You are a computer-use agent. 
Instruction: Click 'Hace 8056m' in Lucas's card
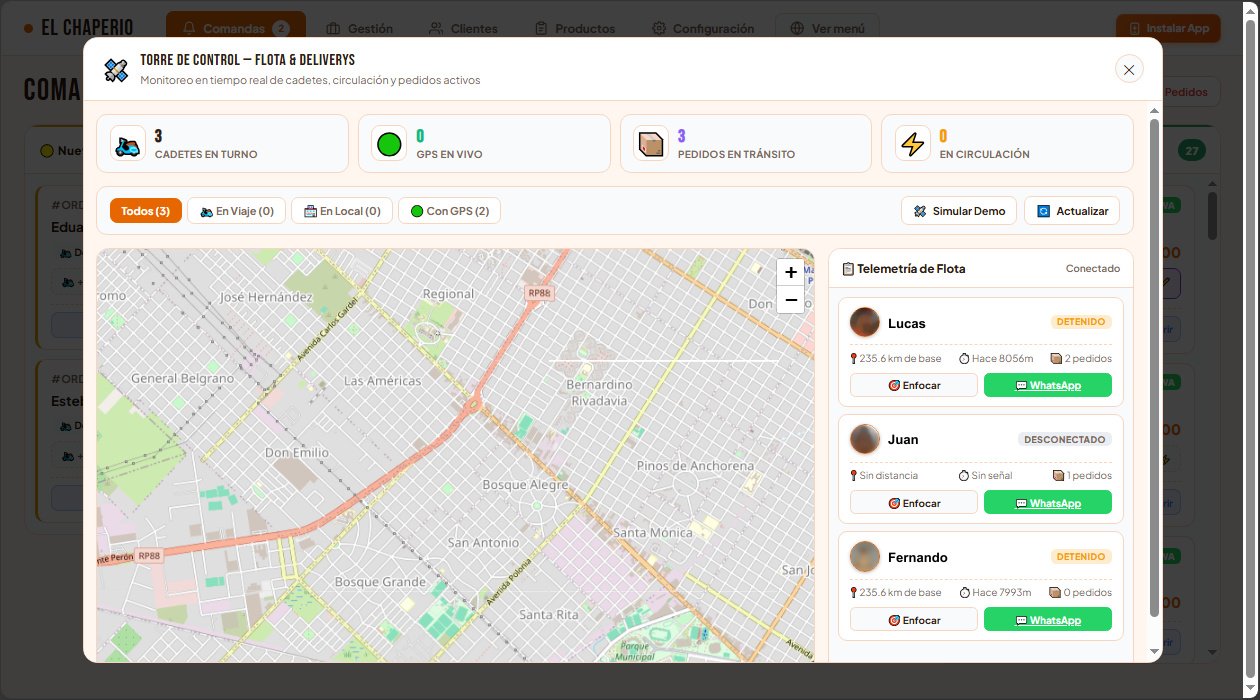996,358
